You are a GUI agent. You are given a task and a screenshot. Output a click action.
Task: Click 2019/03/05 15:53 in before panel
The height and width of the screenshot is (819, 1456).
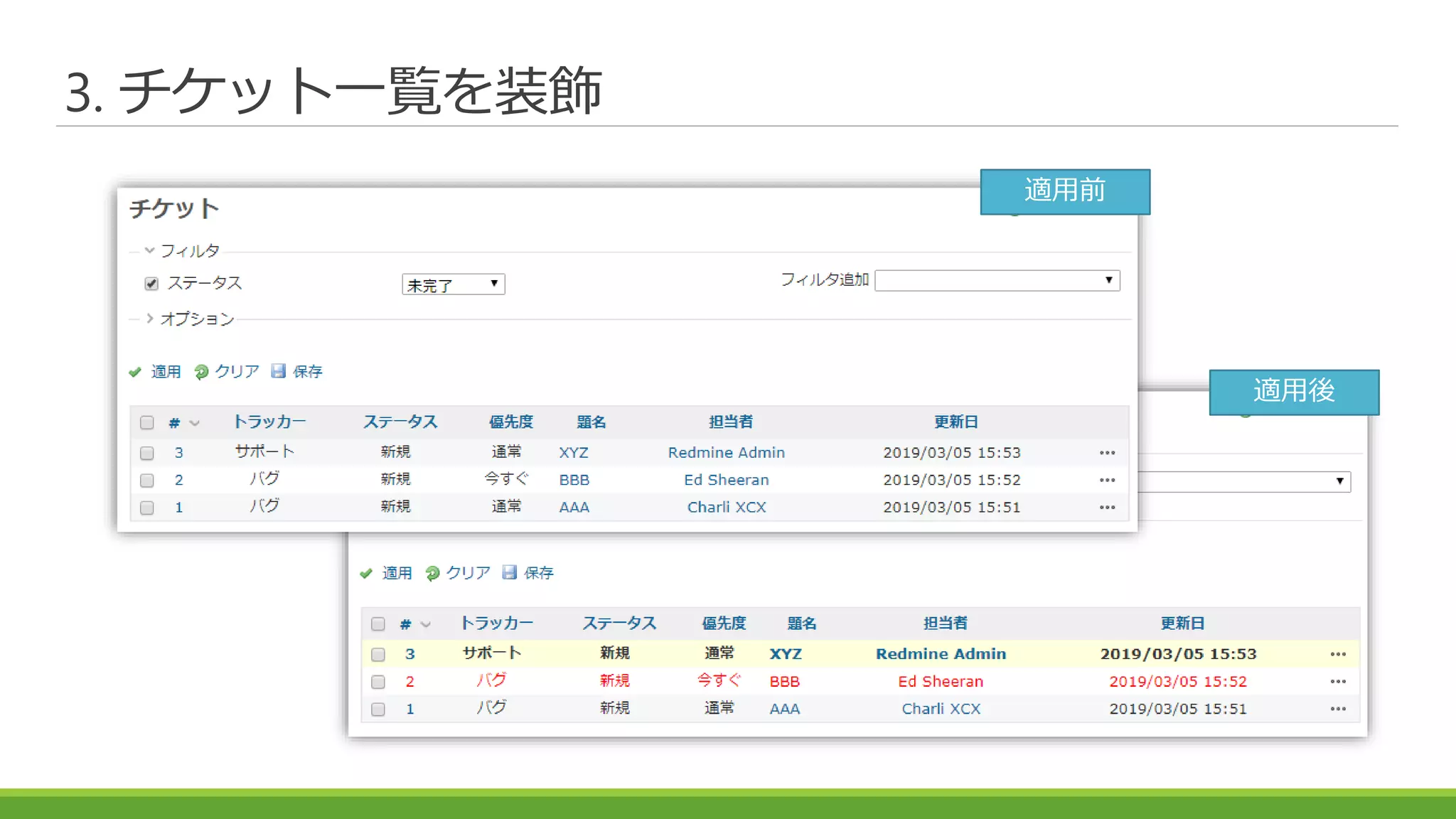(x=952, y=453)
